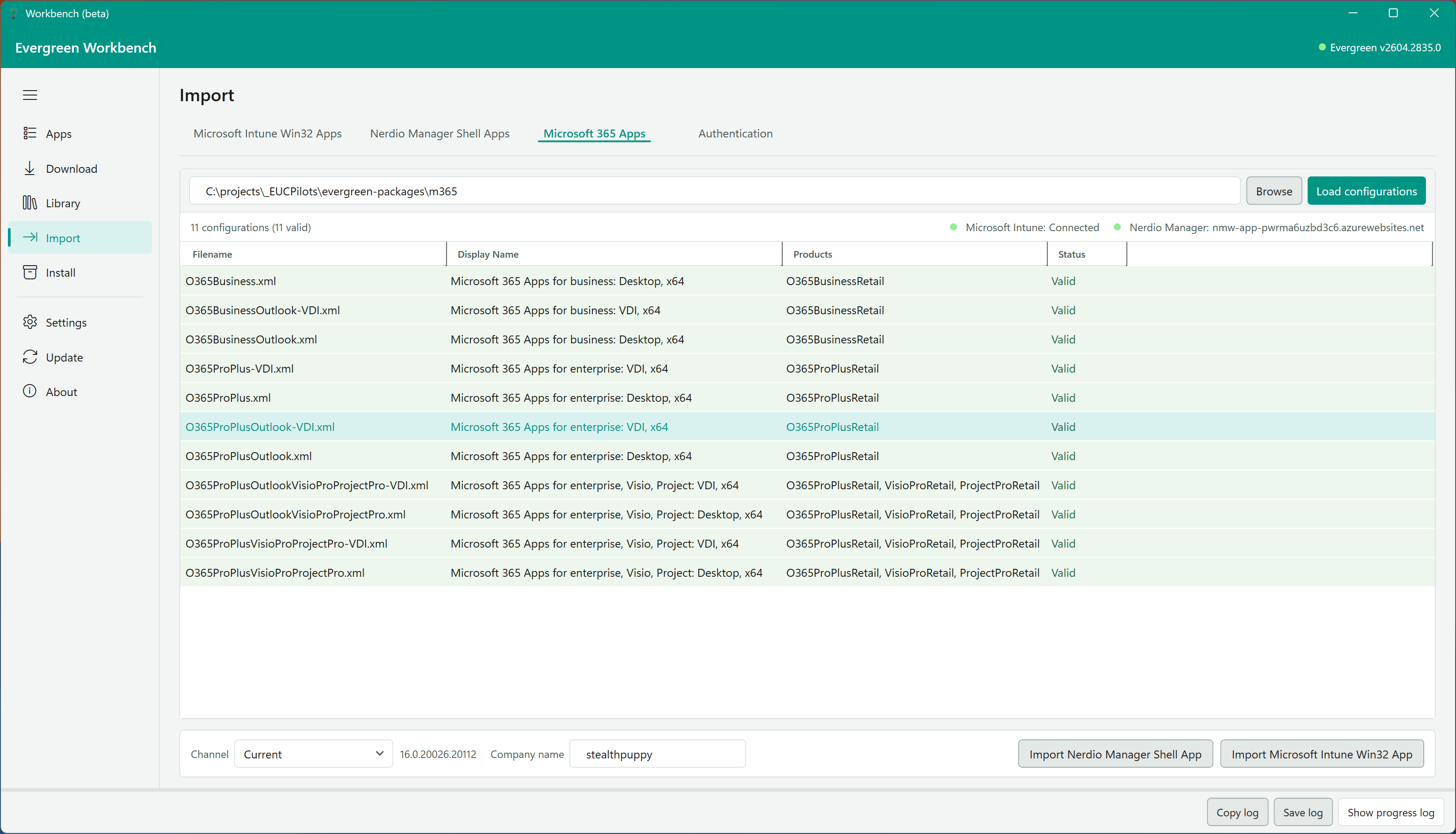This screenshot has width=1456, height=834.
Task: Click Import Nerdio Manager Shell App
Action: tap(1115, 754)
